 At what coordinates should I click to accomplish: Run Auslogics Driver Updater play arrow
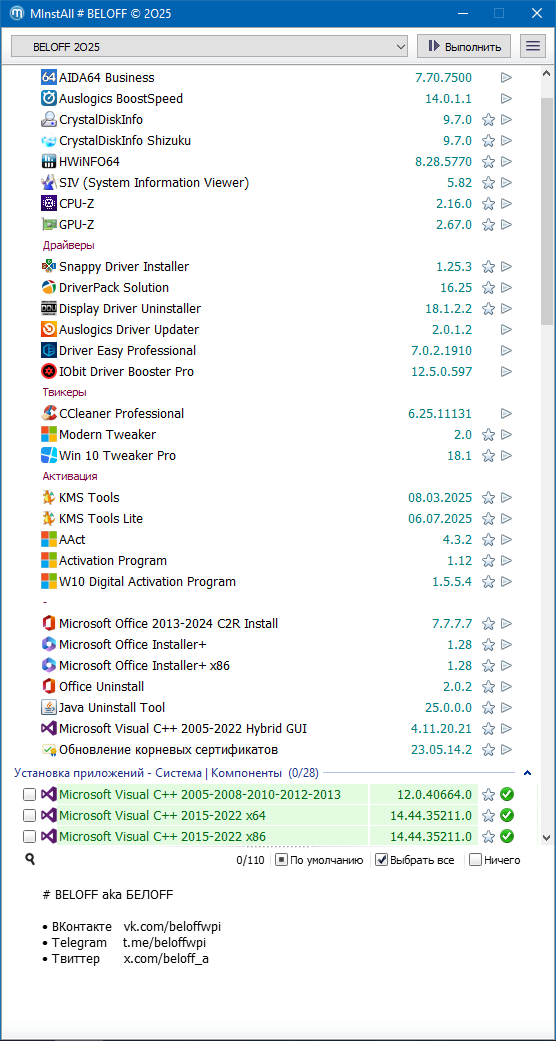(x=506, y=329)
